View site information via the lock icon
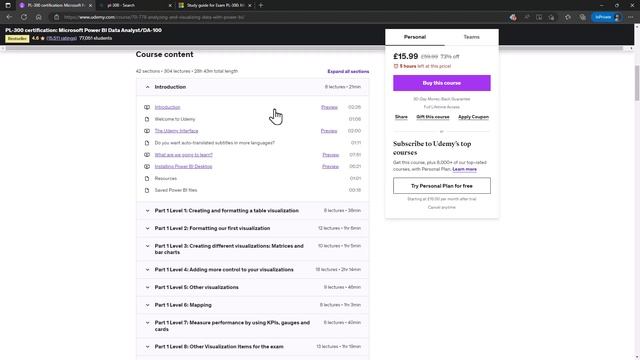The height and width of the screenshot is (360, 640). pos(57,17)
